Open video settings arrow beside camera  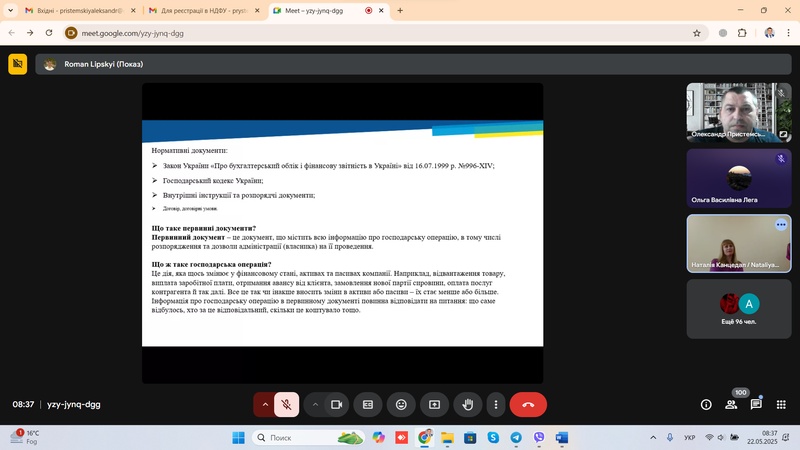[315, 405]
